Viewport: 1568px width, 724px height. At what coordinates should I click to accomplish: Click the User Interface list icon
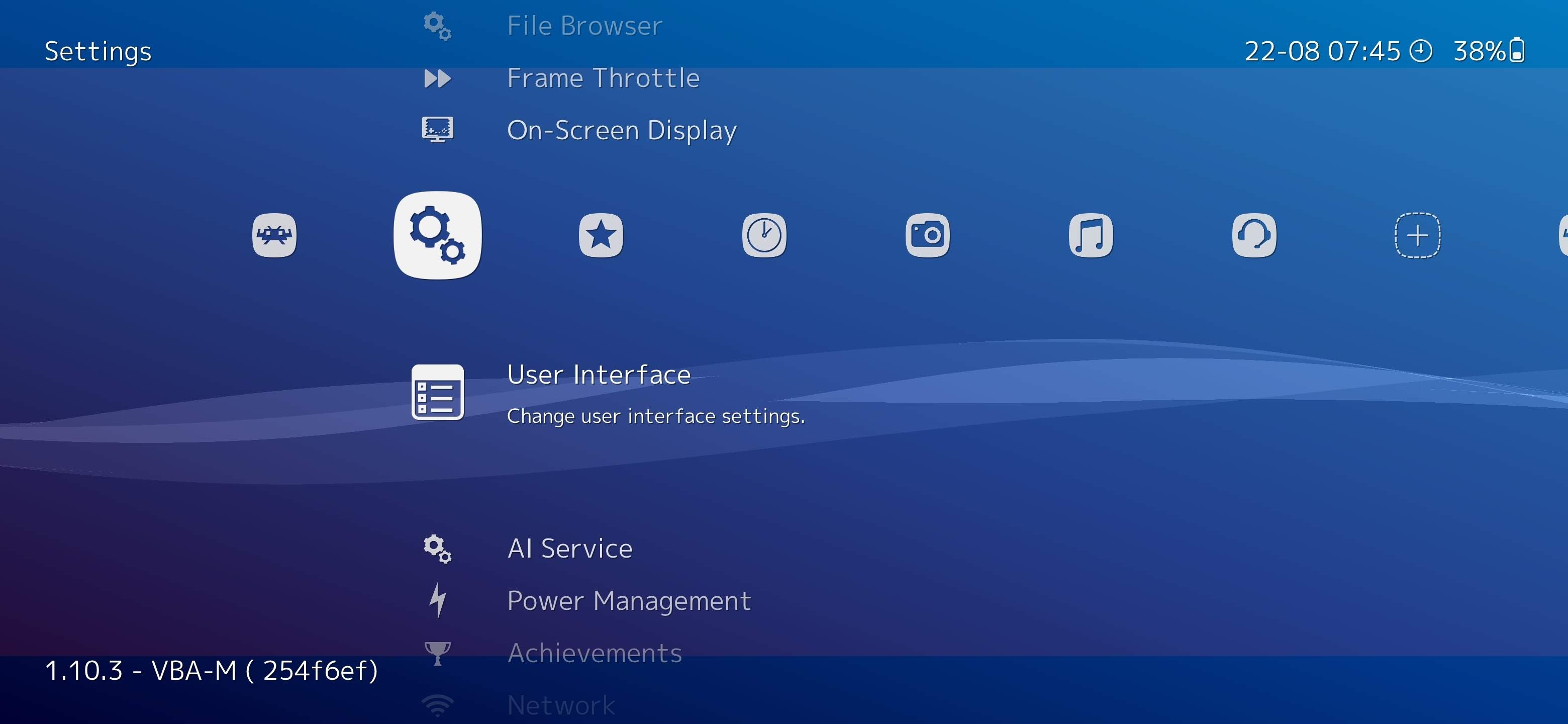[437, 392]
